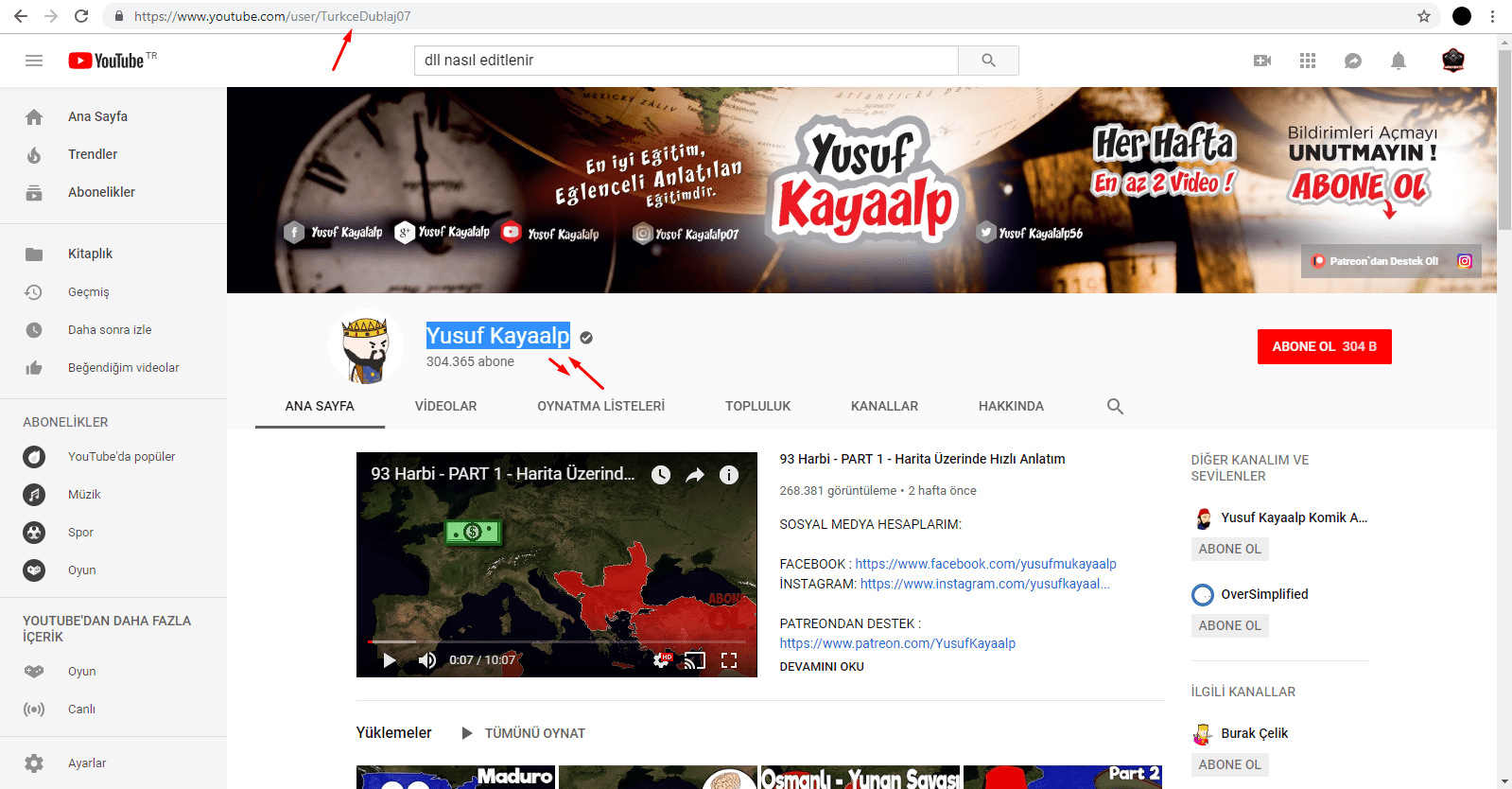Click the cast to TV icon in player

695,659
